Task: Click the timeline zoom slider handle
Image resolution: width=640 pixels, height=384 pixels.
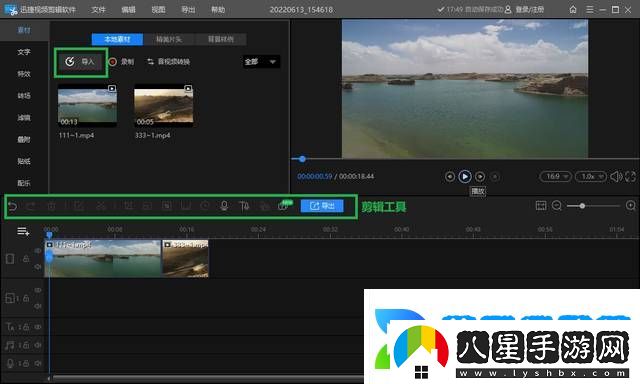Action: pyautogui.click(x=582, y=206)
